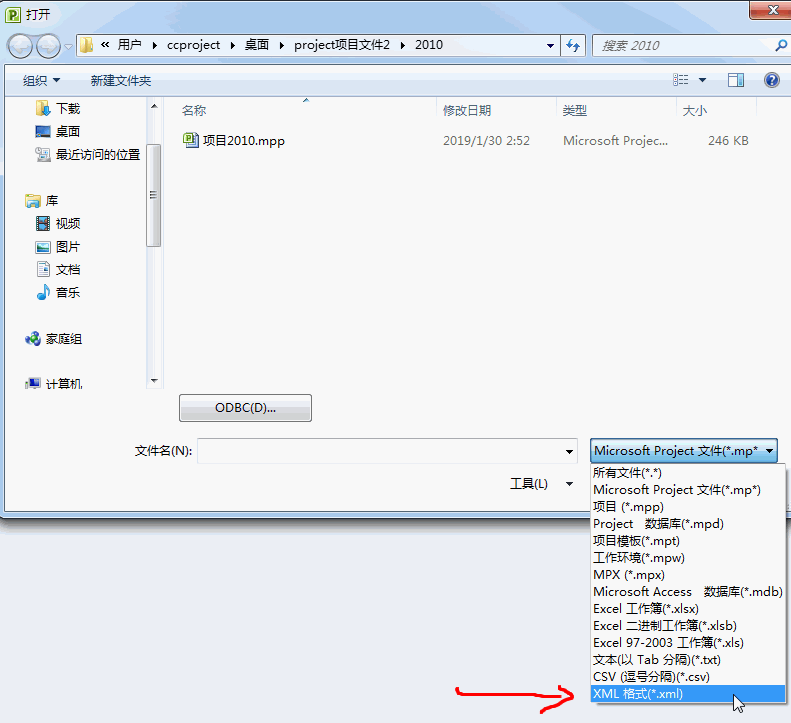This screenshot has height=723, width=791.
Task: Open the 组织 menu
Action: [41, 80]
